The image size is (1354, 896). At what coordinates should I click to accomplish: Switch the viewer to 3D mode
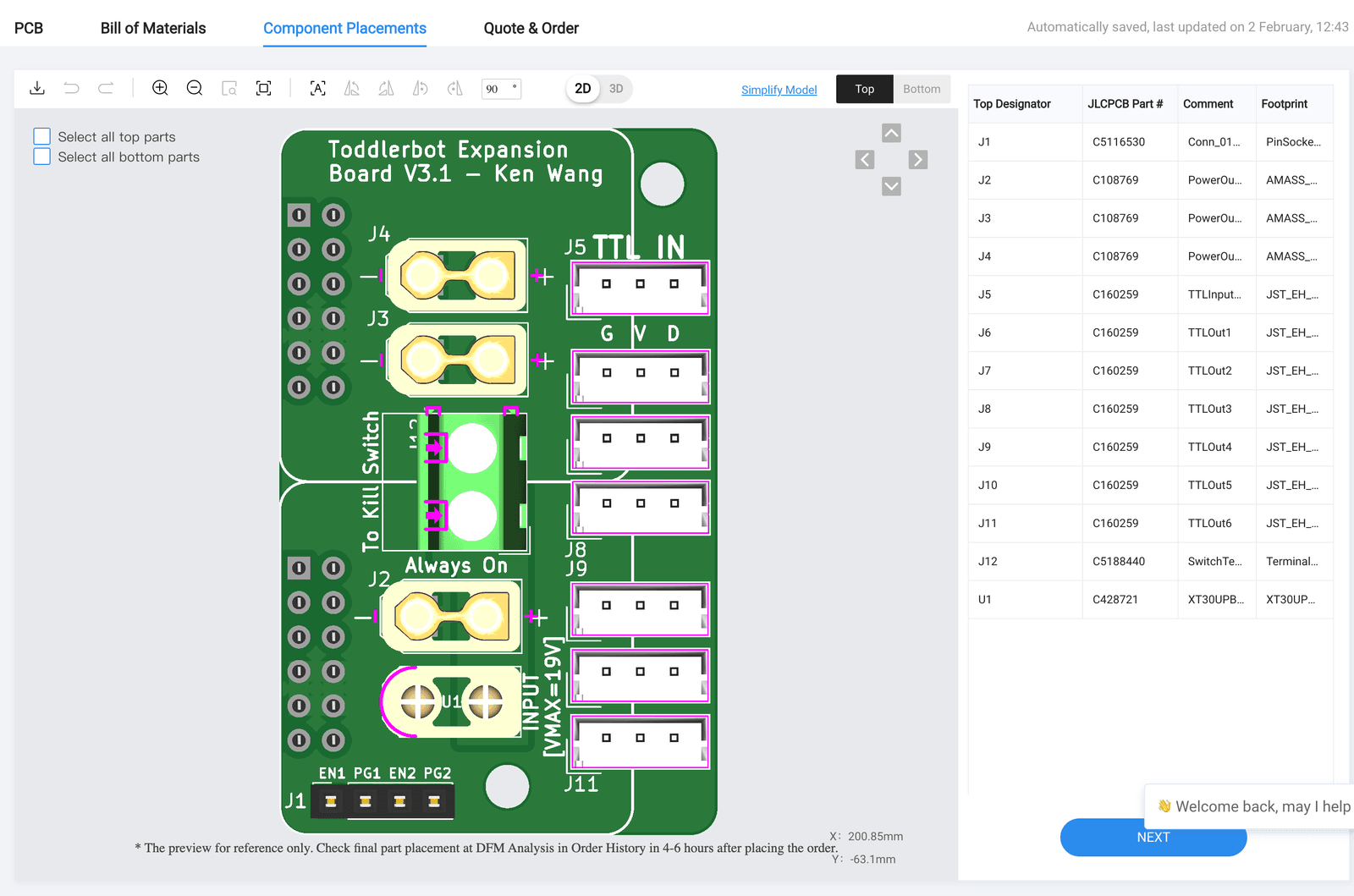[x=616, y=89]
